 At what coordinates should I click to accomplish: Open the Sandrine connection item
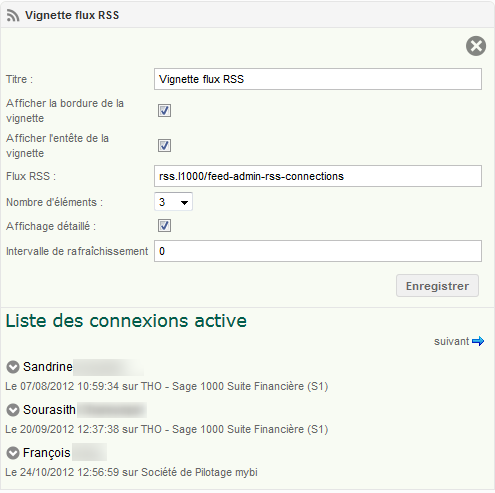[x=48, y=367]
